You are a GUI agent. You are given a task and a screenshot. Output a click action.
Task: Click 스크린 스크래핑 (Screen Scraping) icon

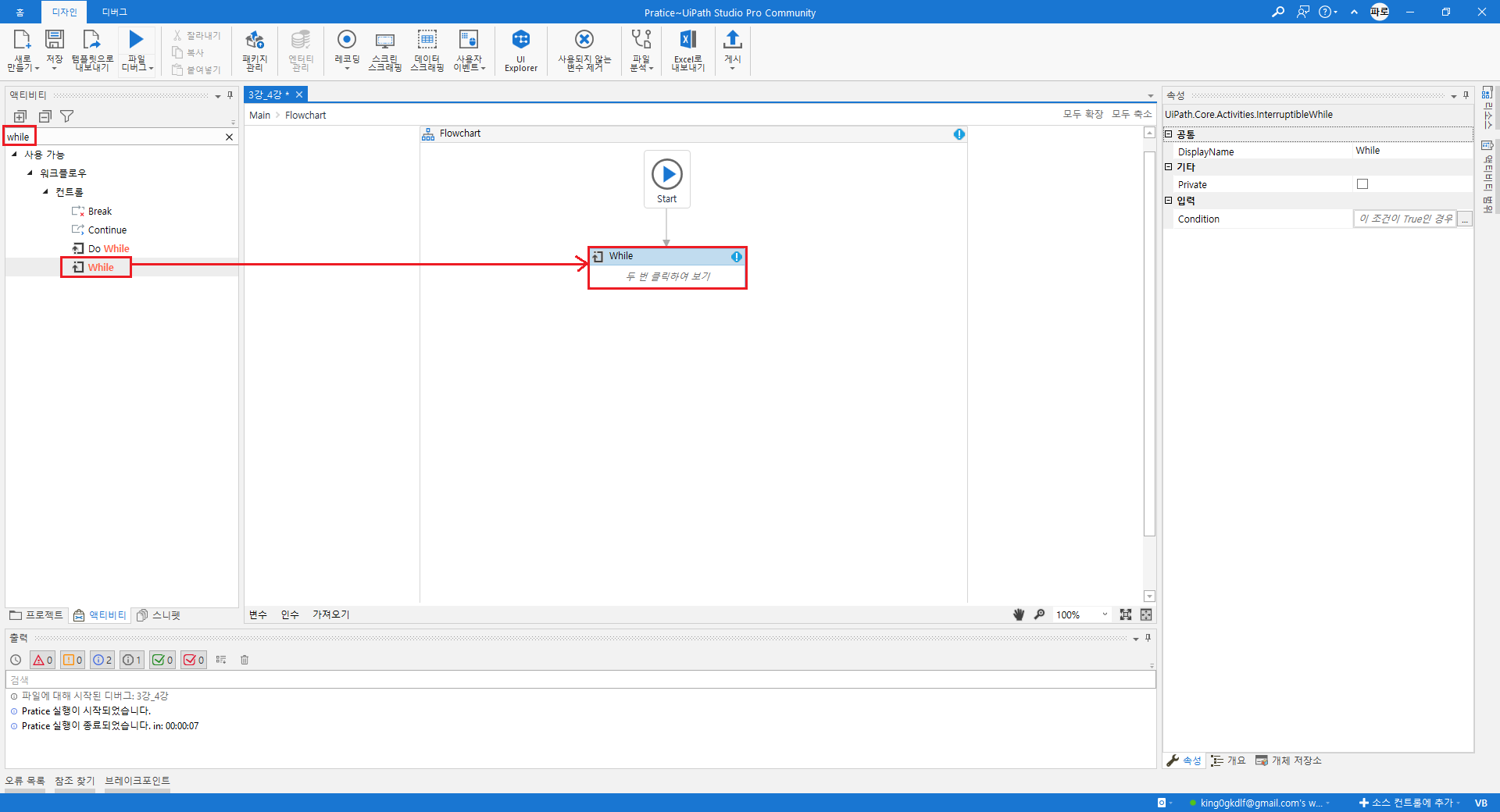pos(384,40)
